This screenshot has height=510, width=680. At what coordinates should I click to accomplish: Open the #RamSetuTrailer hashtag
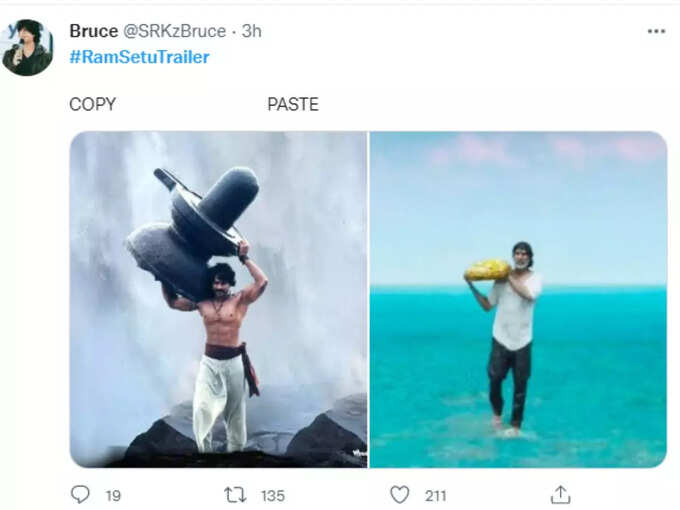point(140,57)
